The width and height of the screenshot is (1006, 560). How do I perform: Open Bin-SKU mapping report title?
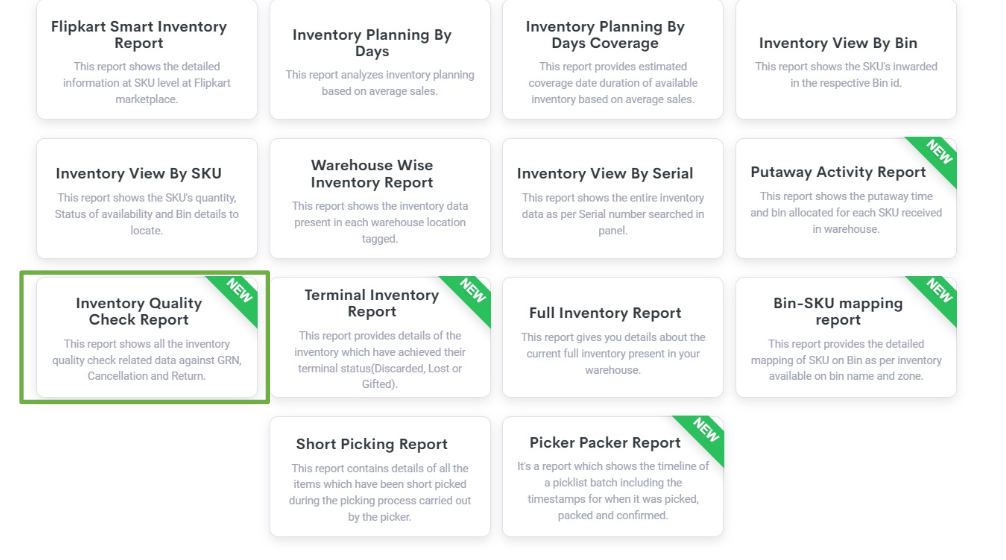838,311
